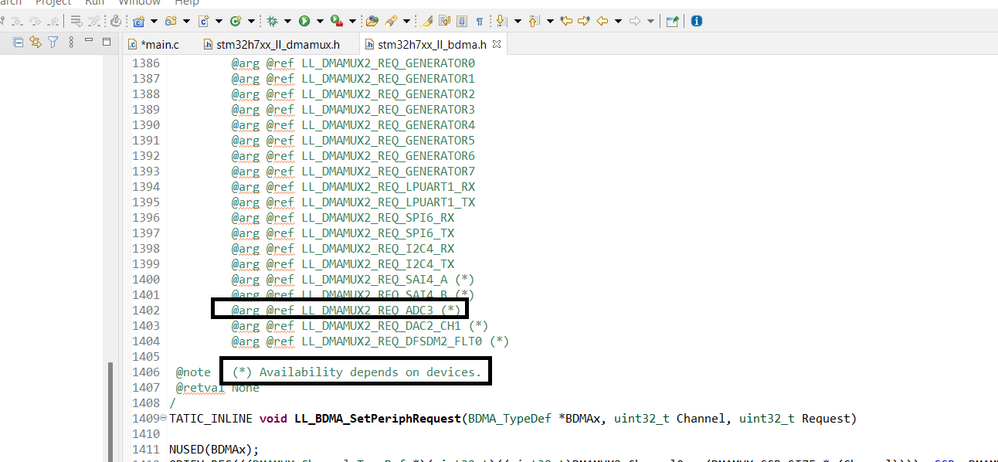The image size is (998, 462).
Task: Click the filter funnel icon in explorer panel
Action: [53, 42]
